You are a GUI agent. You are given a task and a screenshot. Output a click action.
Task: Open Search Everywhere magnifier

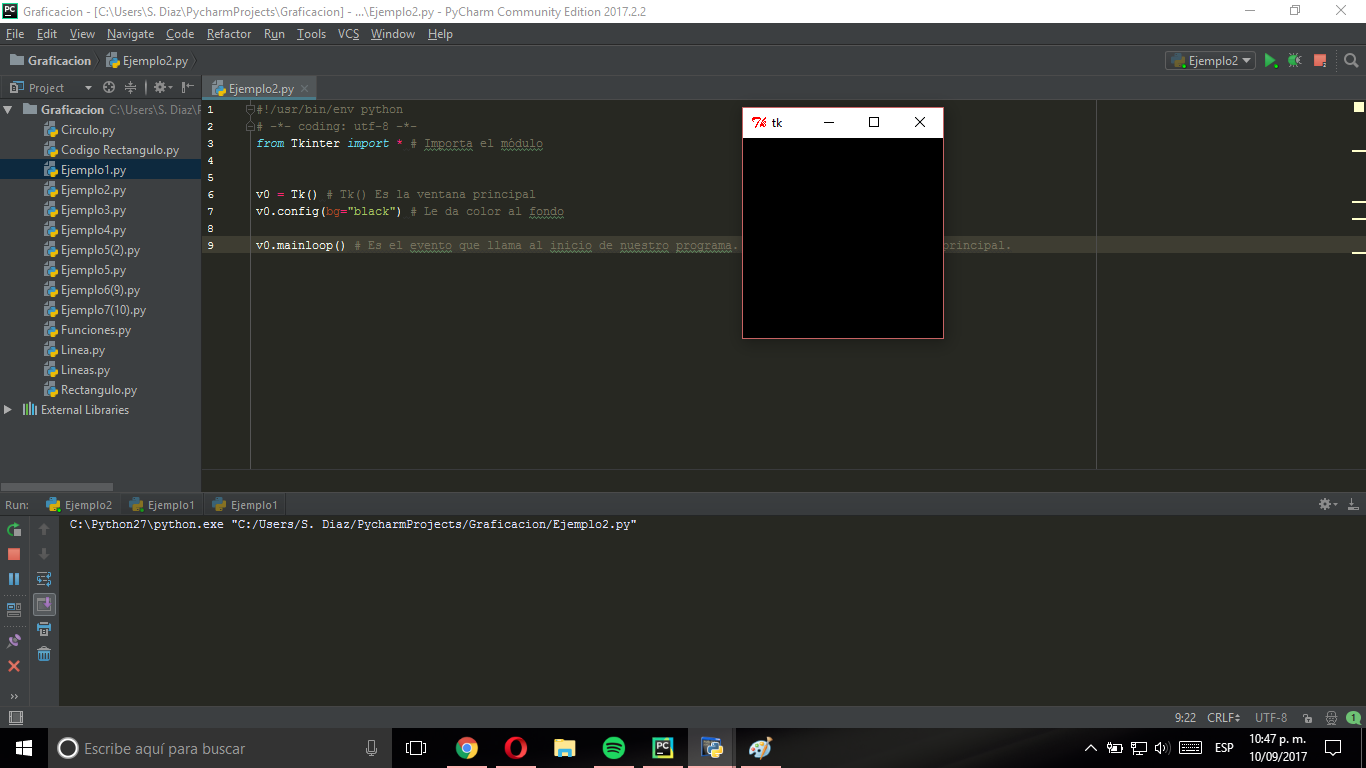(1351, 60)
